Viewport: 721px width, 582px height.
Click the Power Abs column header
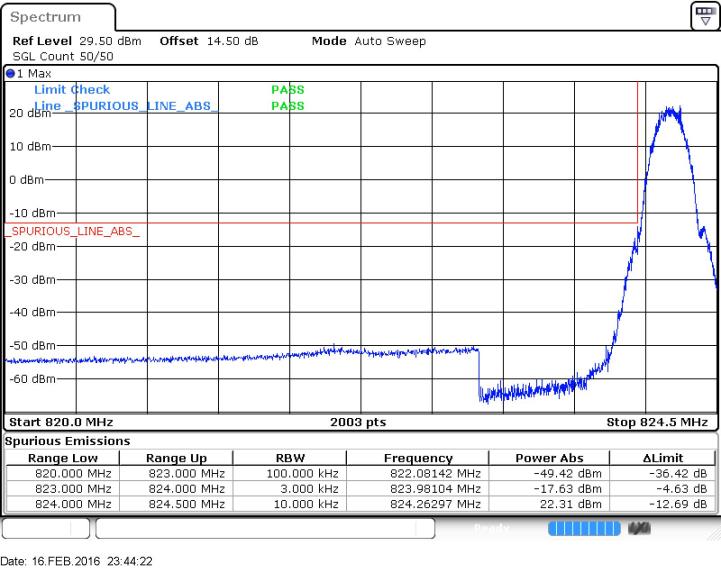549,458
